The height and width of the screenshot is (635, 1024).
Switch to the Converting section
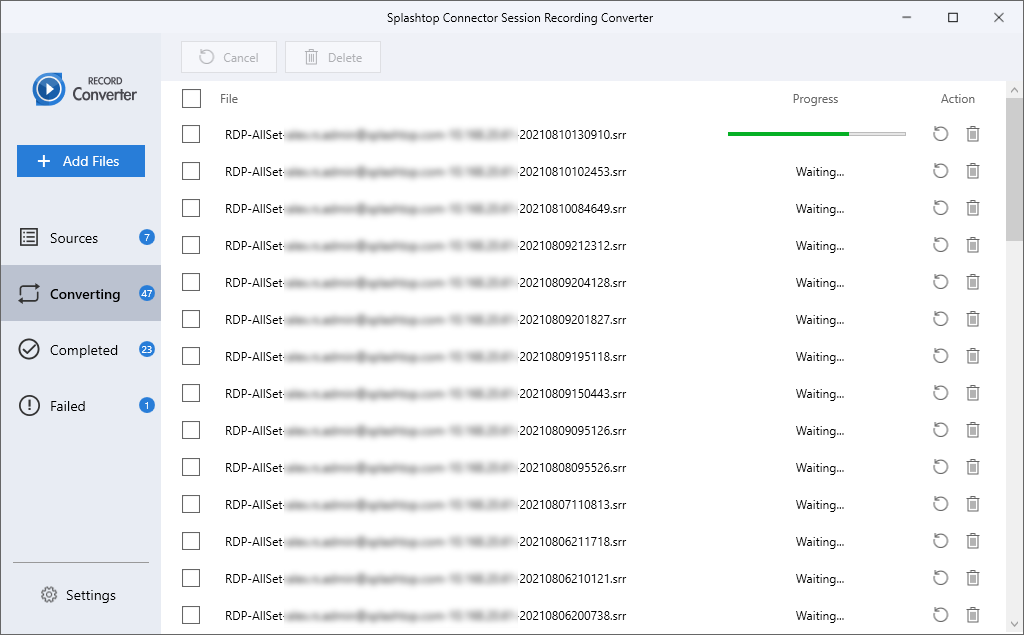click(x=80, y=294)
